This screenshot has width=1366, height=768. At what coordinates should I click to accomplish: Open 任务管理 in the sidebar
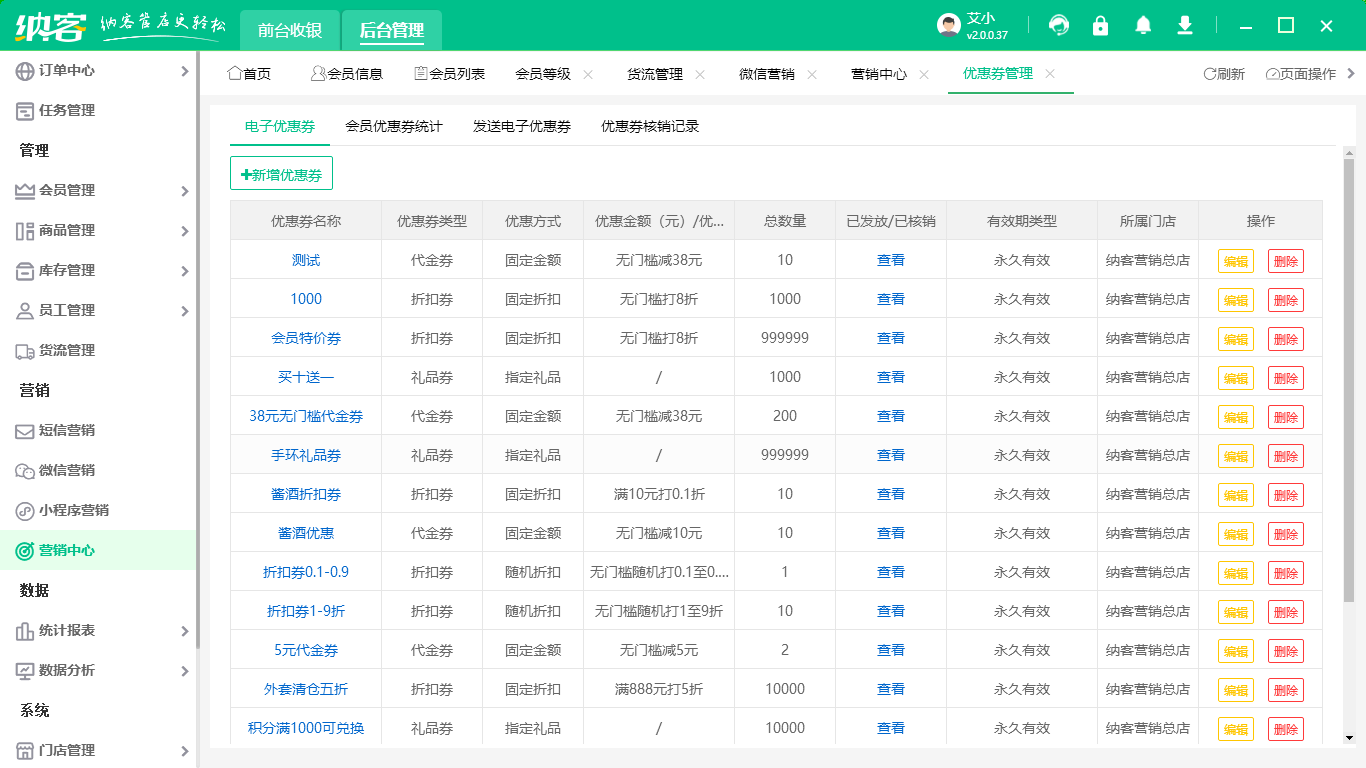click(x=67, y=110)
